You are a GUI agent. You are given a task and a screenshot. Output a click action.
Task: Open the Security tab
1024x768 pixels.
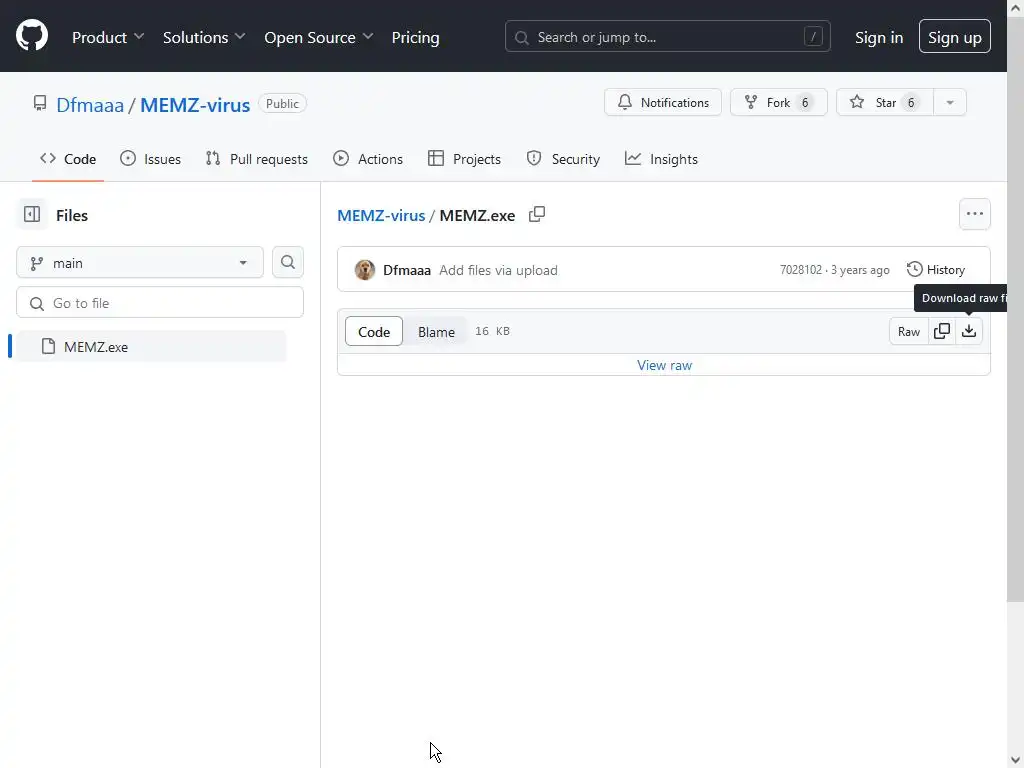click(x=563, y=159)
